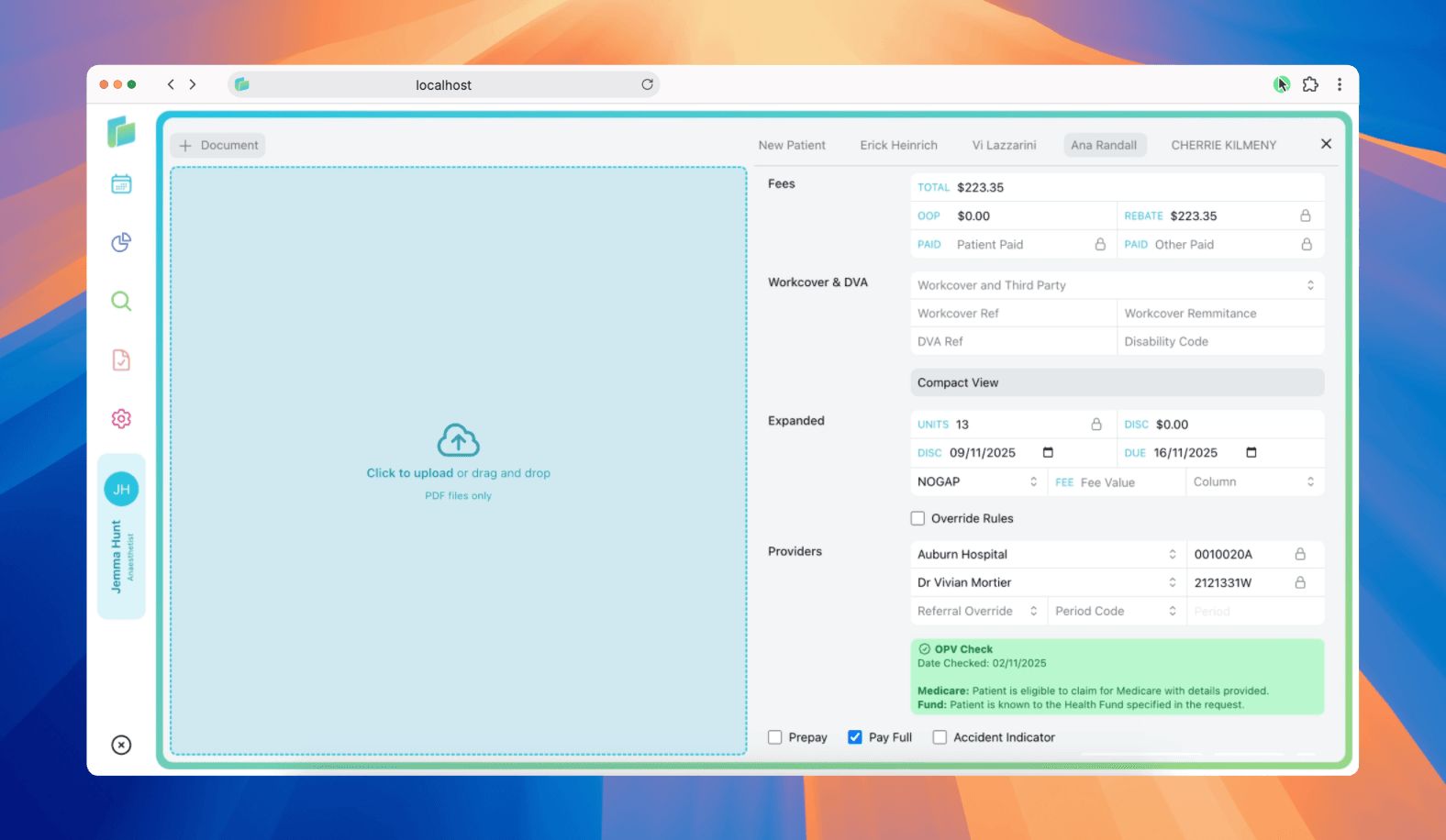
Task: Click the lock icon in Patient Paid field
Action: coord(1100,244)
